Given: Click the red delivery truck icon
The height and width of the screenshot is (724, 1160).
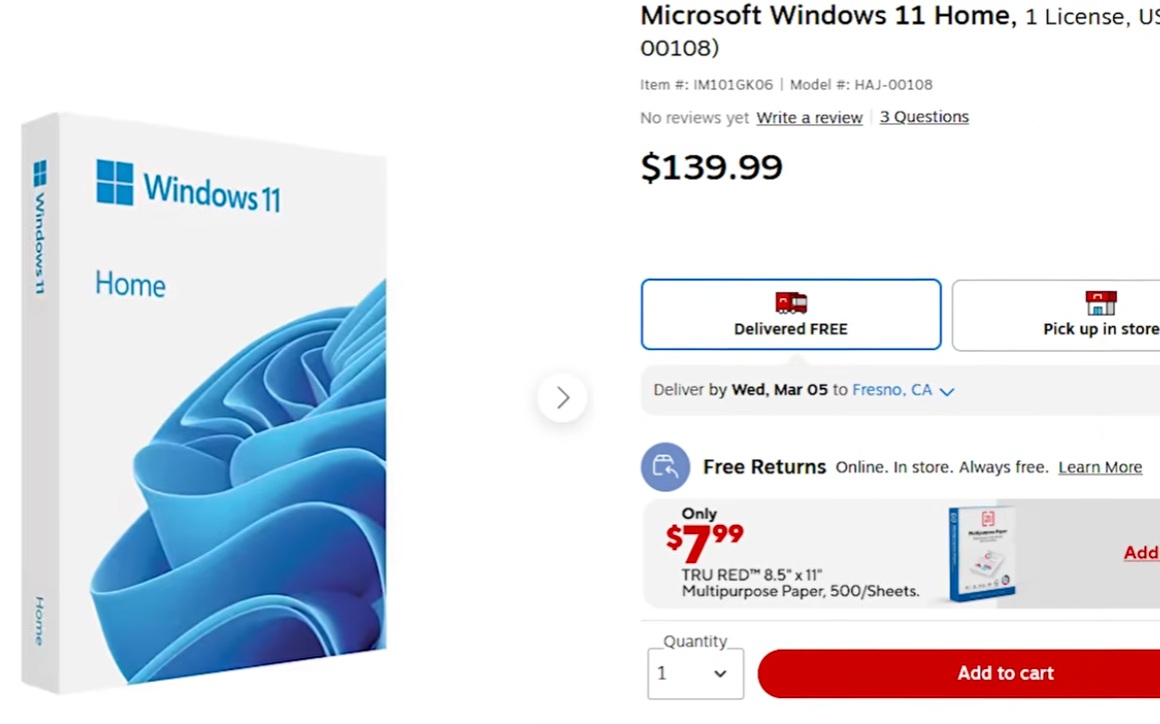Looking at the screenshot, I should coord(791,302).
